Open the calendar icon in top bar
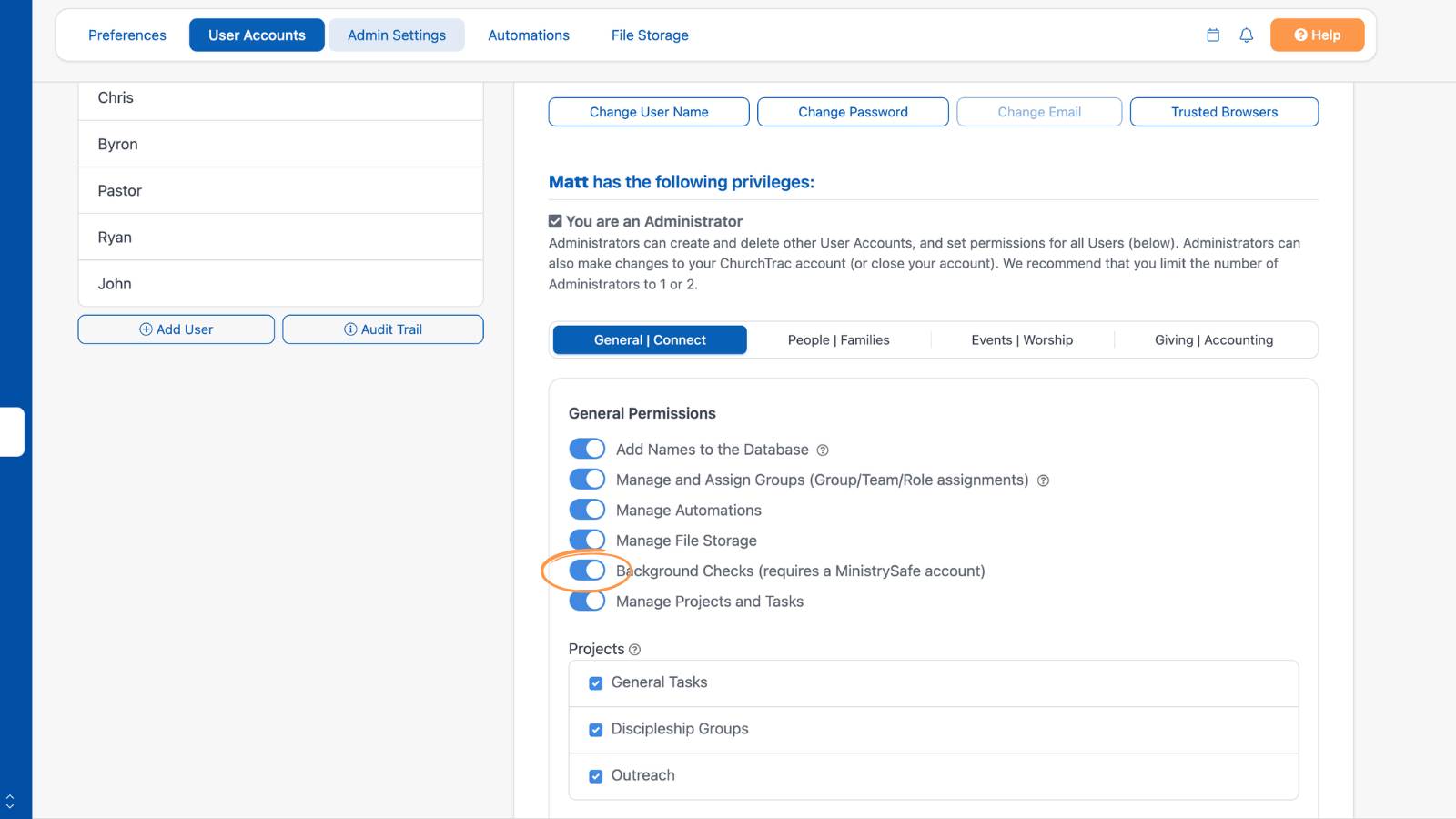The image size is (1456, 819). coord(1213,35)
